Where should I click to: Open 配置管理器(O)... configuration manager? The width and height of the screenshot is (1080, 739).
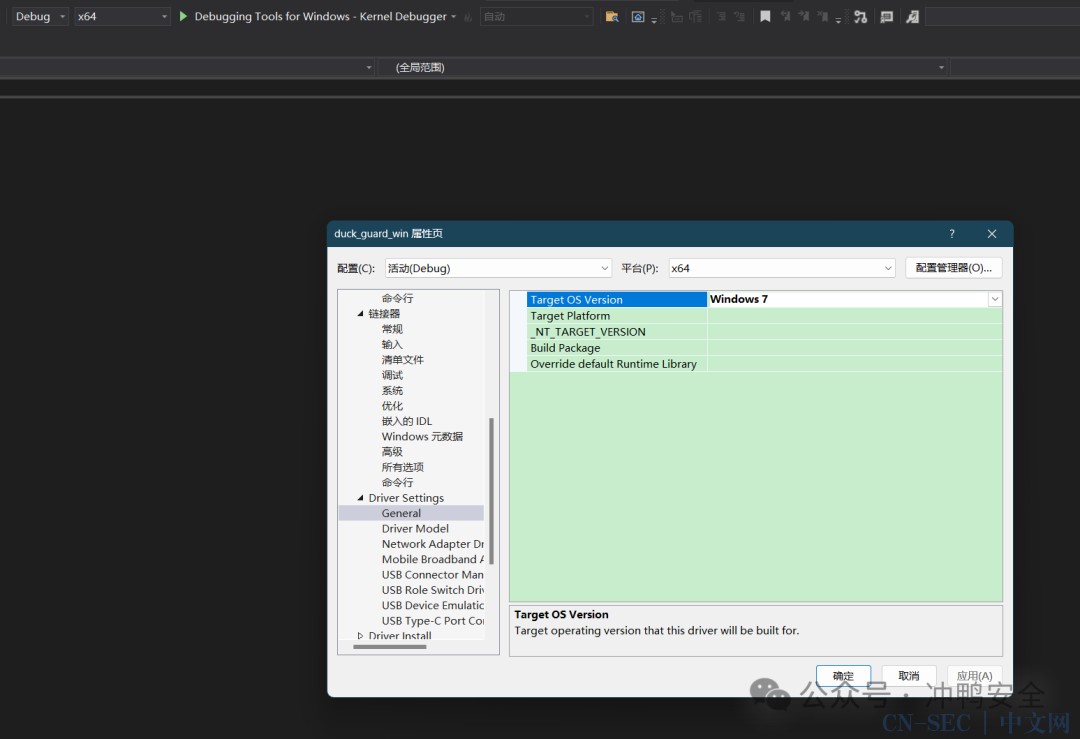coord(954,268)
